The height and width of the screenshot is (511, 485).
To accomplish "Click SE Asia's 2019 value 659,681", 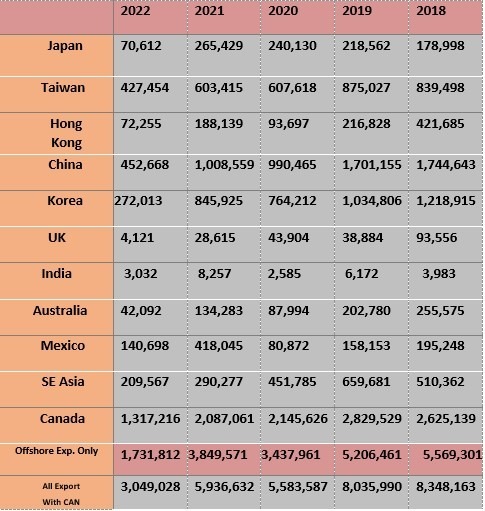I will [366, 382].
